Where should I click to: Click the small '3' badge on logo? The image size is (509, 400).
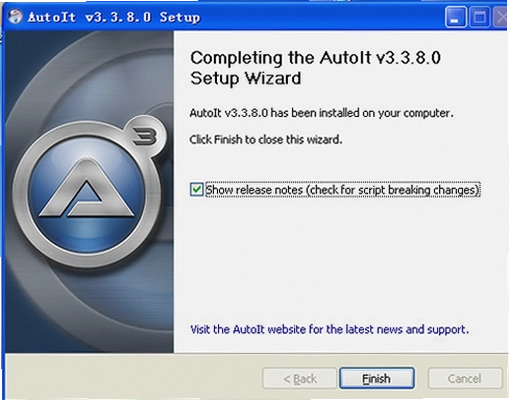point(145,136)
